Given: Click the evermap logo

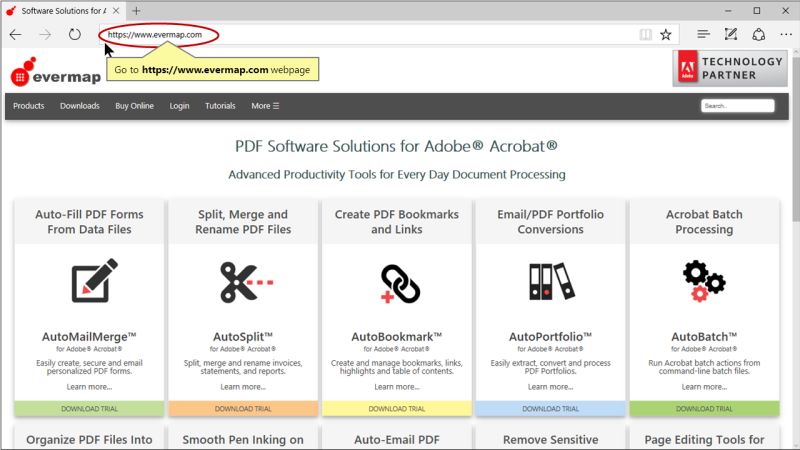Looking at the screenshot, I should pyautogui.click(x=56, y=72).
